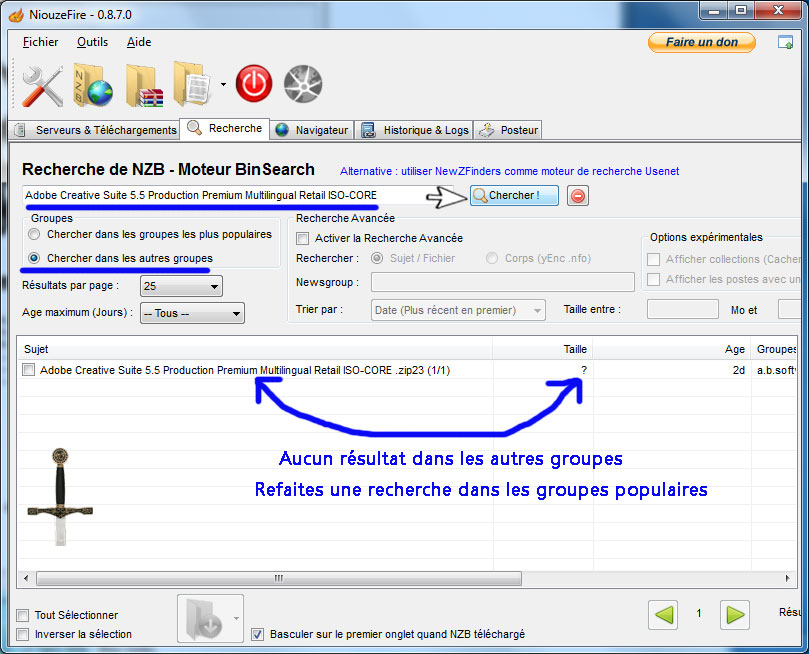The width and height of the screenshot is (809, 654).
Task: Open the Trier par dropdown
Action: coord(458,310)
